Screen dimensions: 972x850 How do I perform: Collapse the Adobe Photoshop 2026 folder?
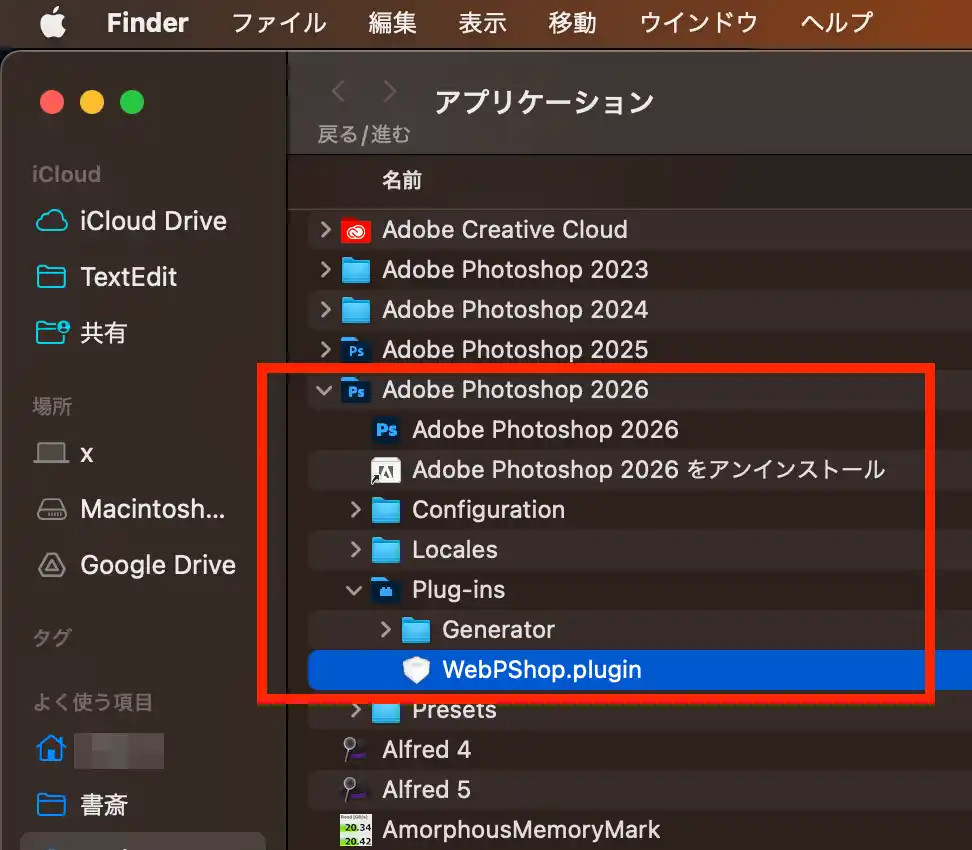pyautogui.click(x=323, y=390)
